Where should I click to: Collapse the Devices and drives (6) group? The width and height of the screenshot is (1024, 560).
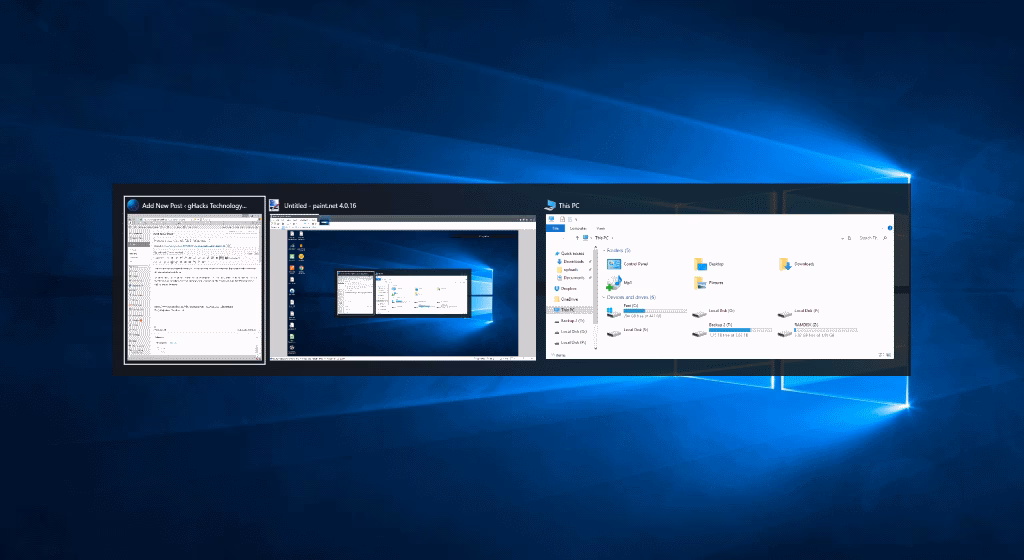point(630,298)
